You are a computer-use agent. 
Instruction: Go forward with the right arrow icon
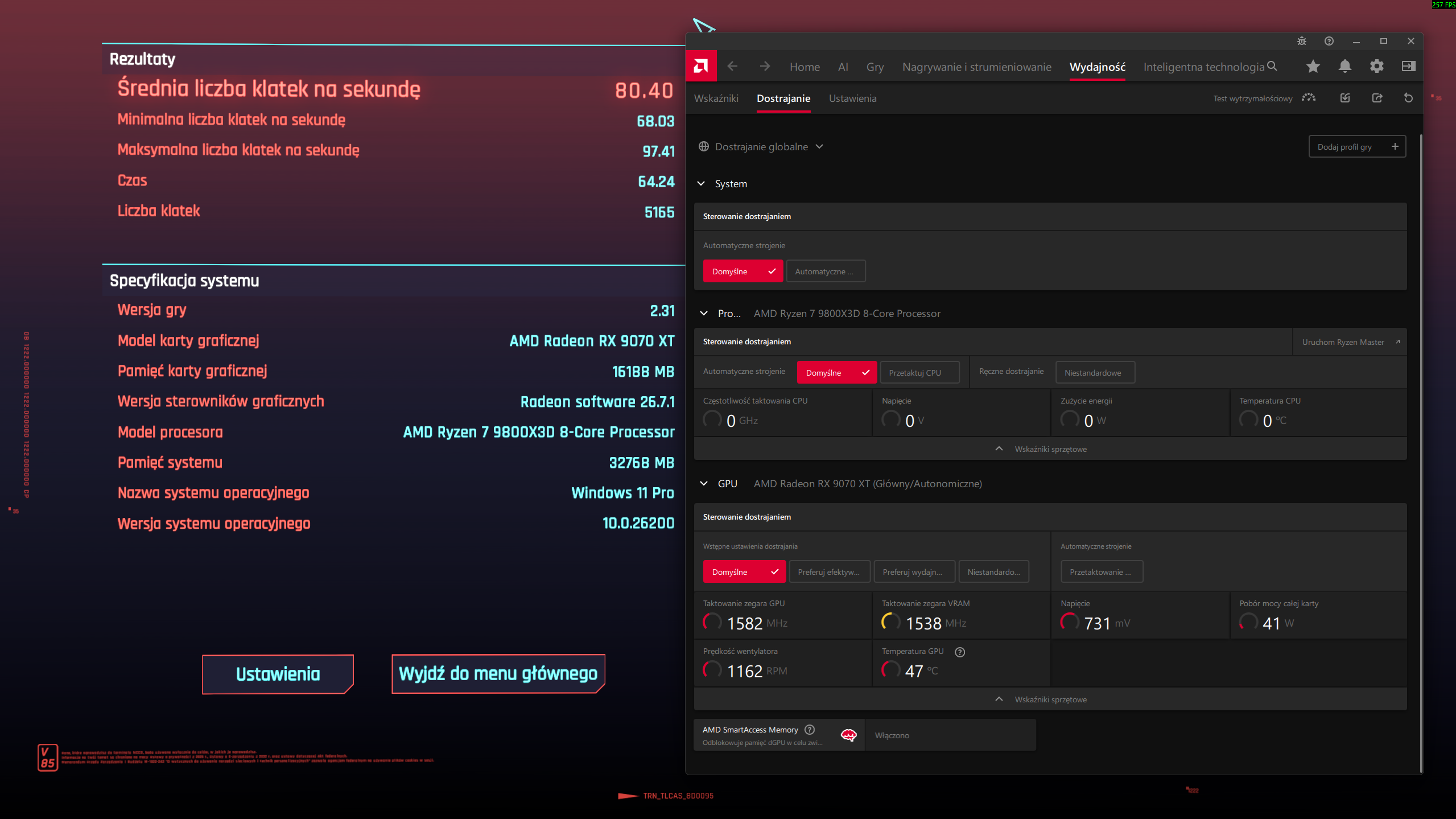tap(765, 67)
